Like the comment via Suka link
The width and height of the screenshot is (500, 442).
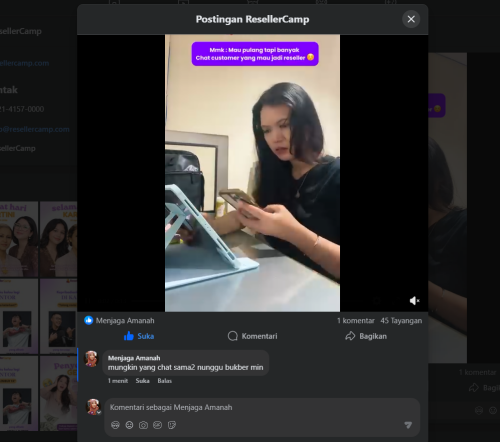pos(142,381)
